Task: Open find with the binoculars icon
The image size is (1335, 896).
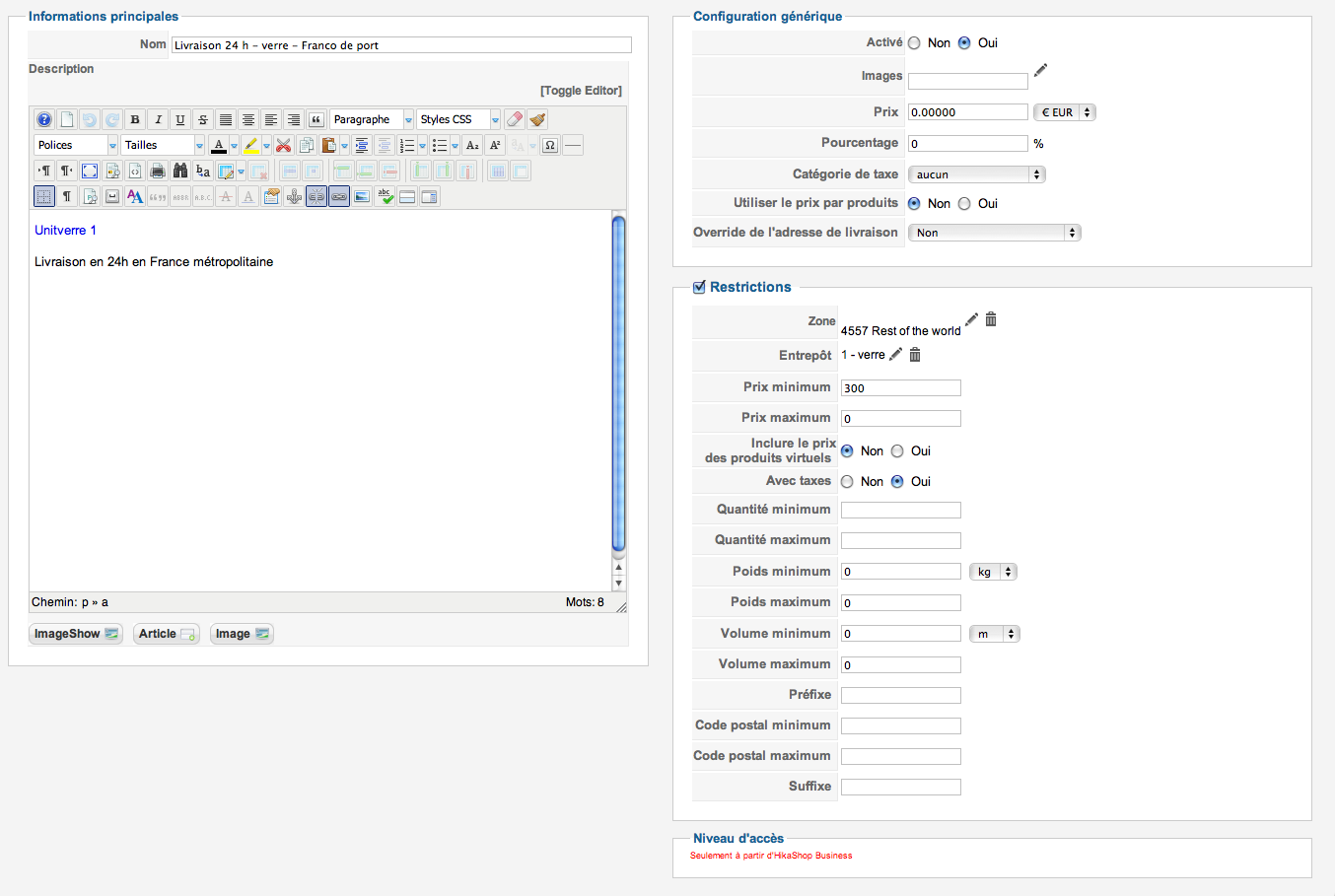Action: pyautogui.click(x=180, y=171)
